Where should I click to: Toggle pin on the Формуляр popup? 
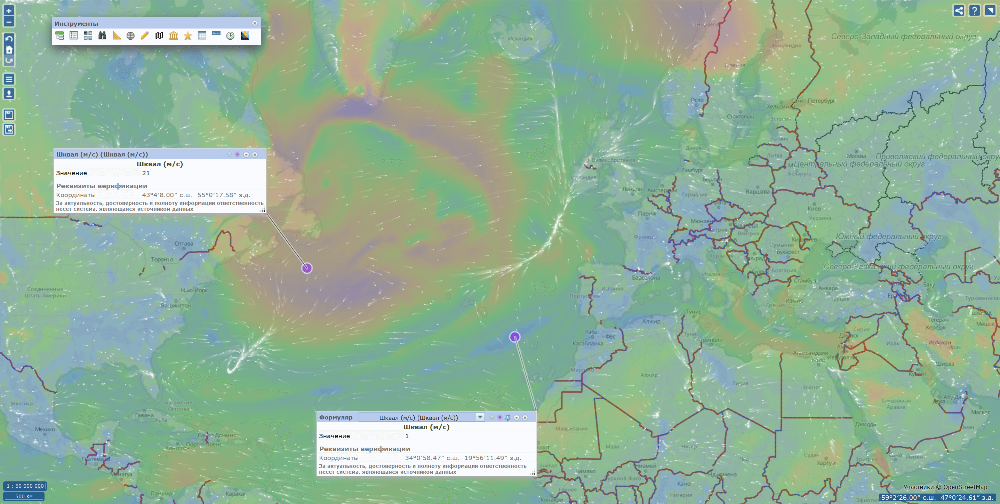point(507,416)
